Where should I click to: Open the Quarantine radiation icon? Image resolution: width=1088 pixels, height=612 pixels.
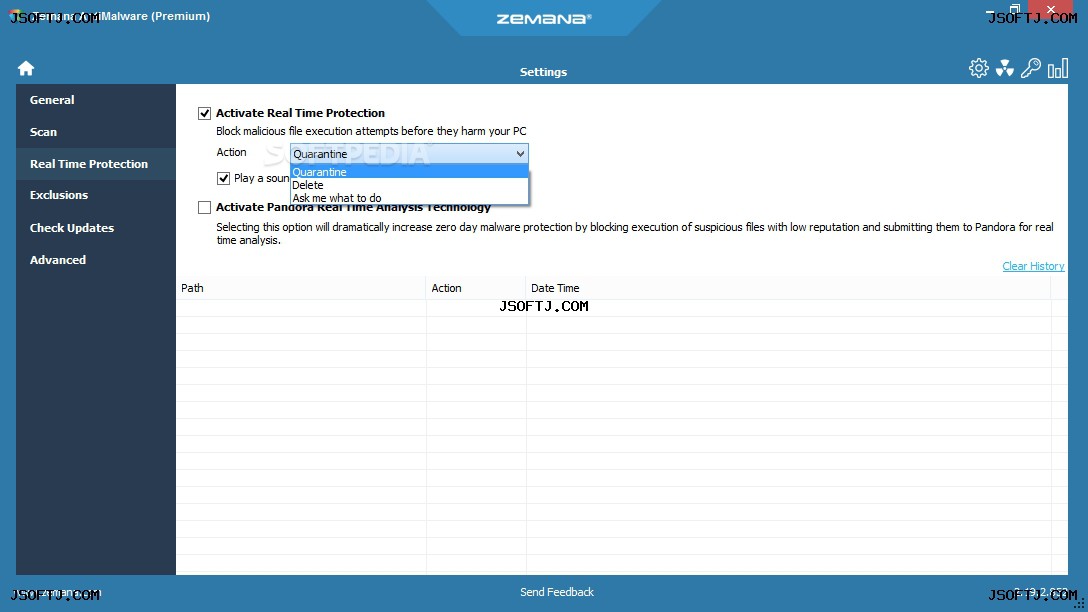point(1004,68)
